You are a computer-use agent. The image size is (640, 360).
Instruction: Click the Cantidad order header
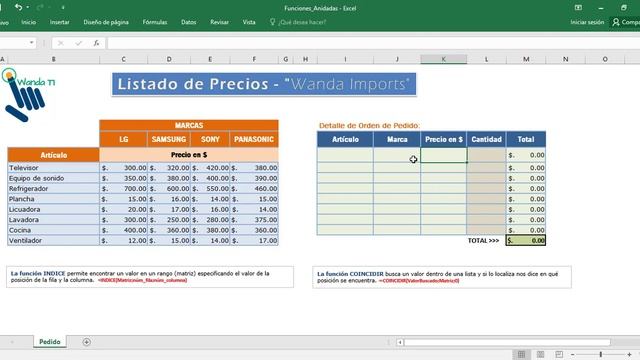point(487,139)
